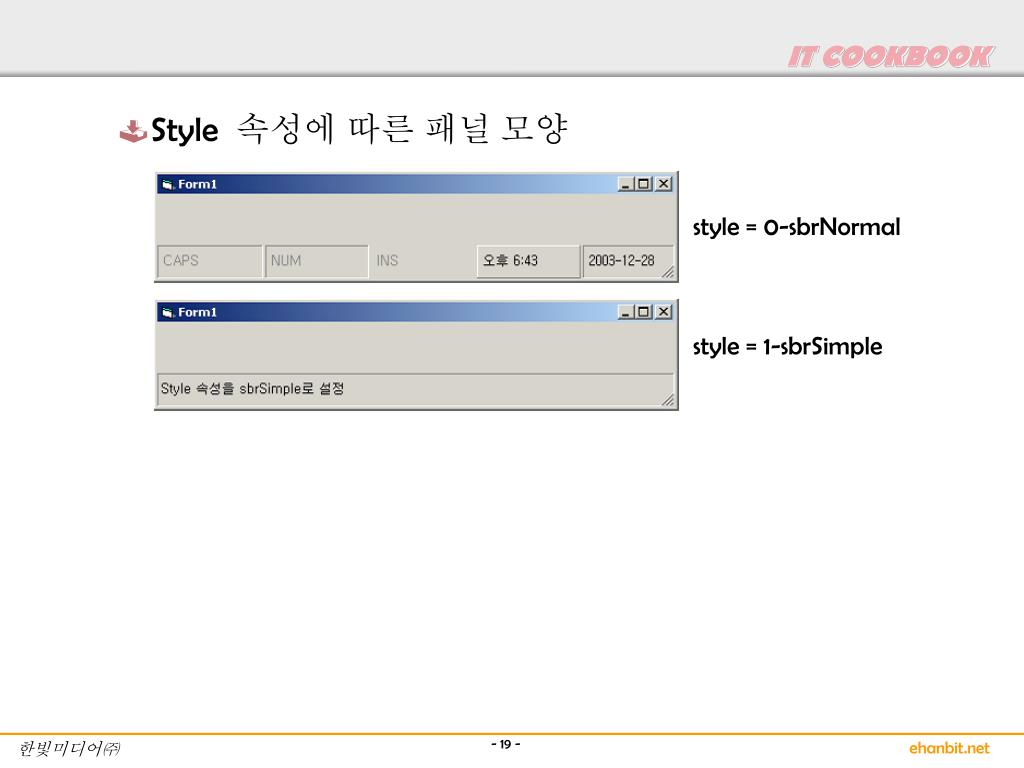Click the size grip of the lower Form1 status bar
The image size is (1024, 768).
coord(667,400)
